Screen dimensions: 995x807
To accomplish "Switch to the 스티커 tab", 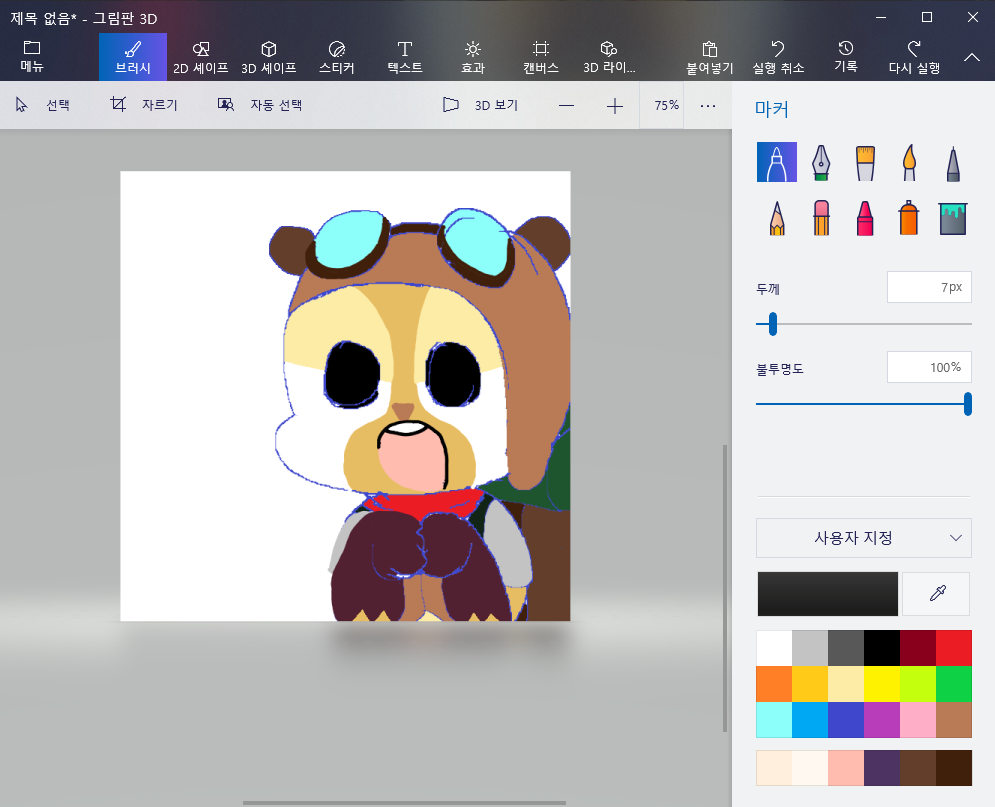I will pyautogui.click(x=336, y=57).
